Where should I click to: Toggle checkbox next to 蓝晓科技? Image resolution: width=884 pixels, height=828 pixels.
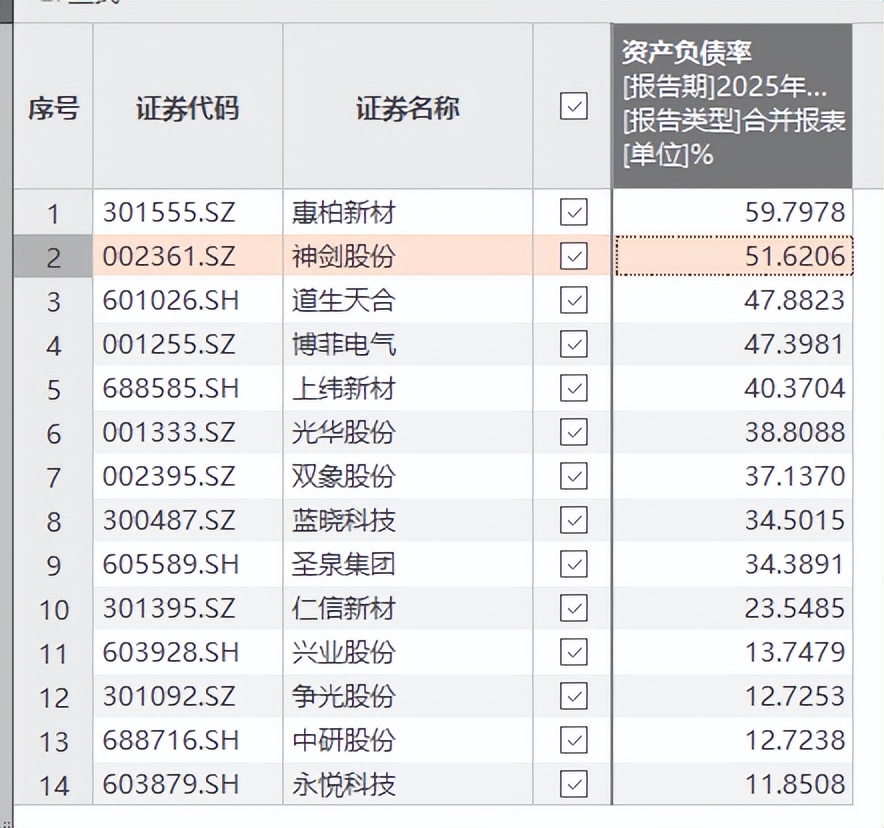click(573, 520)
